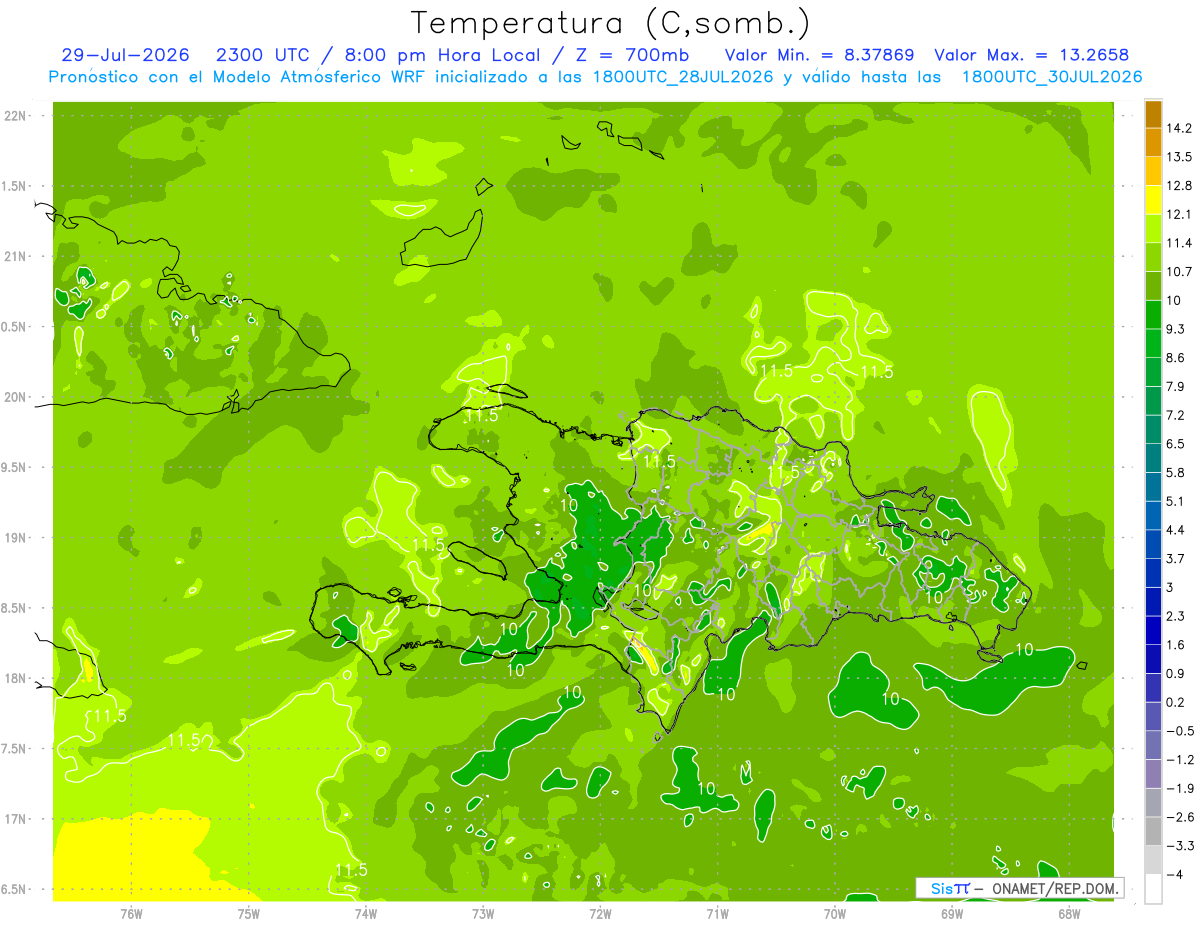Click the '19N' latitude axis label
Screen dimensions: 1200x927
pyautogui.click(x=15, y=537)
